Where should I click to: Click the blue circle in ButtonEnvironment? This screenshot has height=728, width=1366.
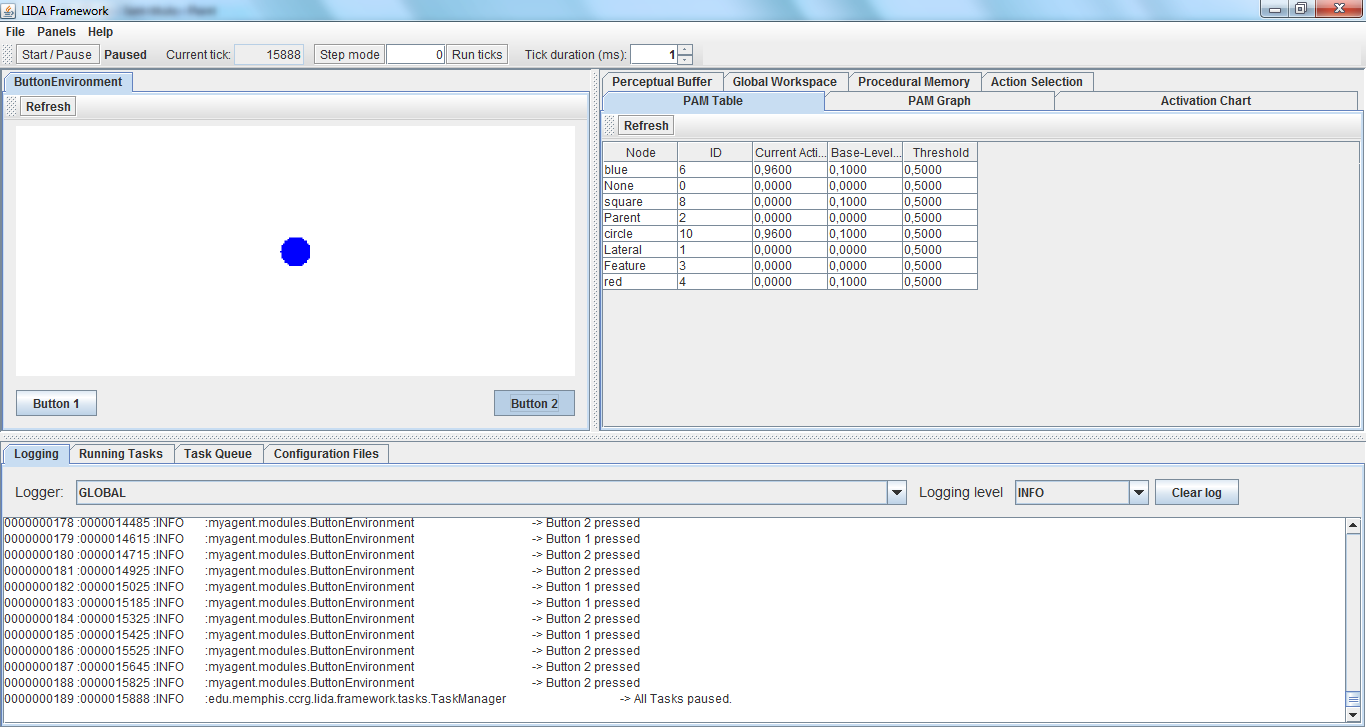click(x=295, y=252)
